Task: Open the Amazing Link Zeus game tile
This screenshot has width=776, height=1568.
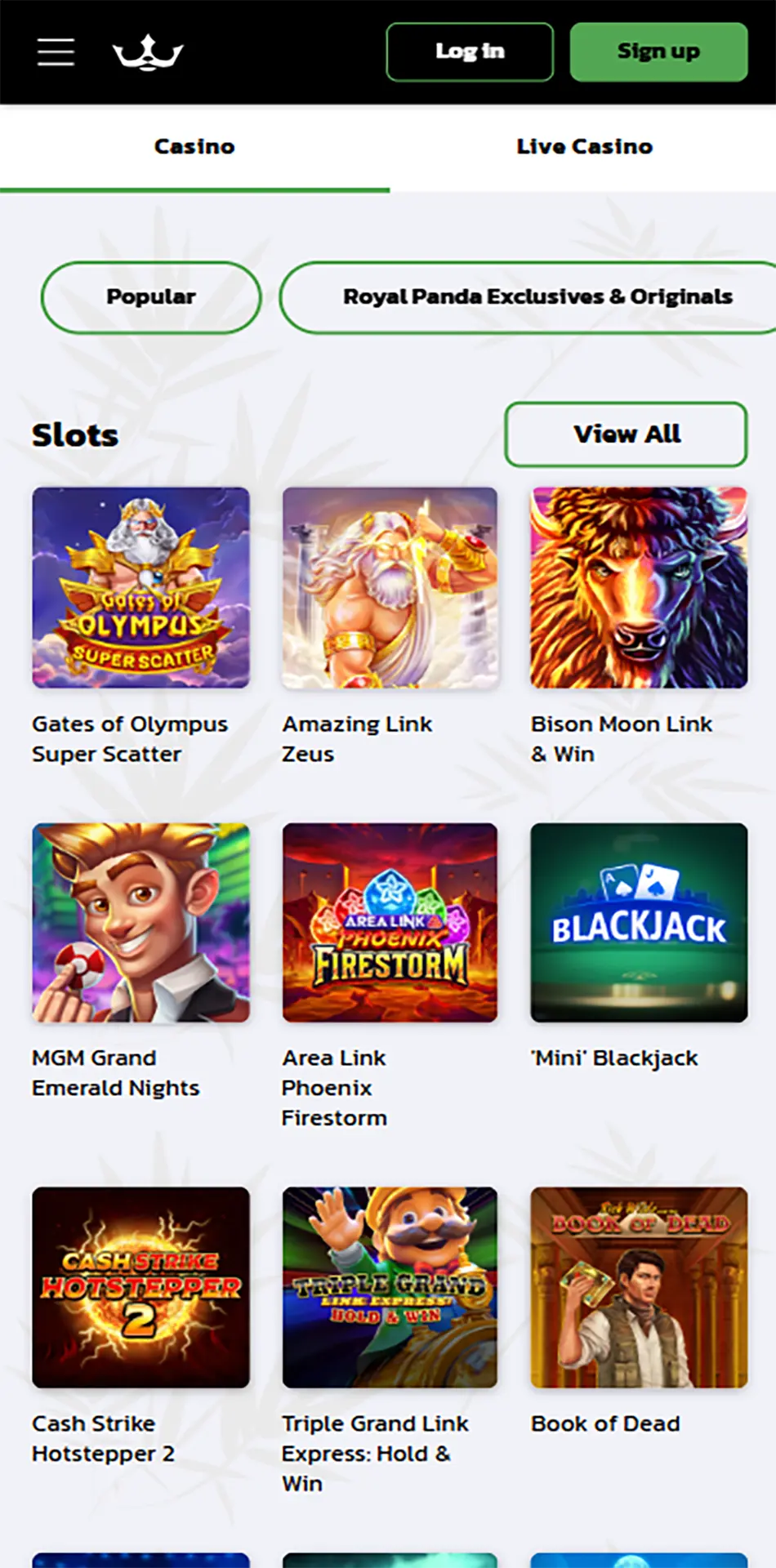Action: [x=390, y=587]
